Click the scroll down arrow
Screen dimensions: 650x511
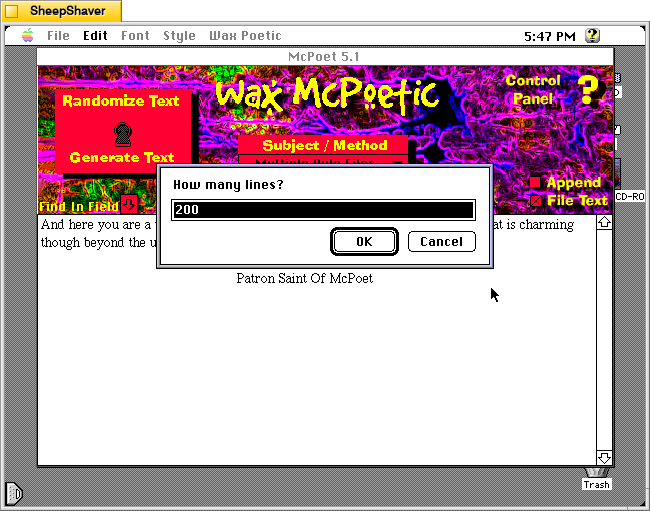click(604, 458)
